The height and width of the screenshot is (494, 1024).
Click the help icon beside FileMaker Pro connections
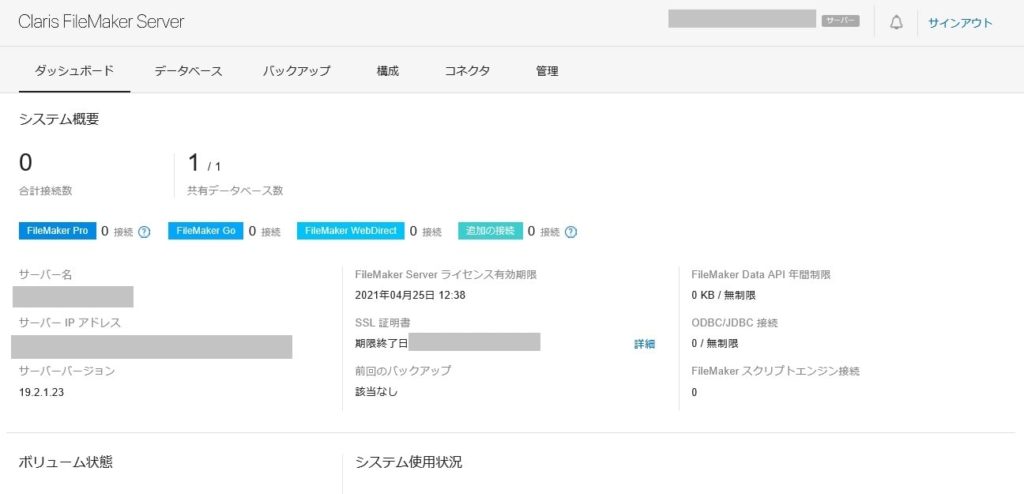point(144,232)
